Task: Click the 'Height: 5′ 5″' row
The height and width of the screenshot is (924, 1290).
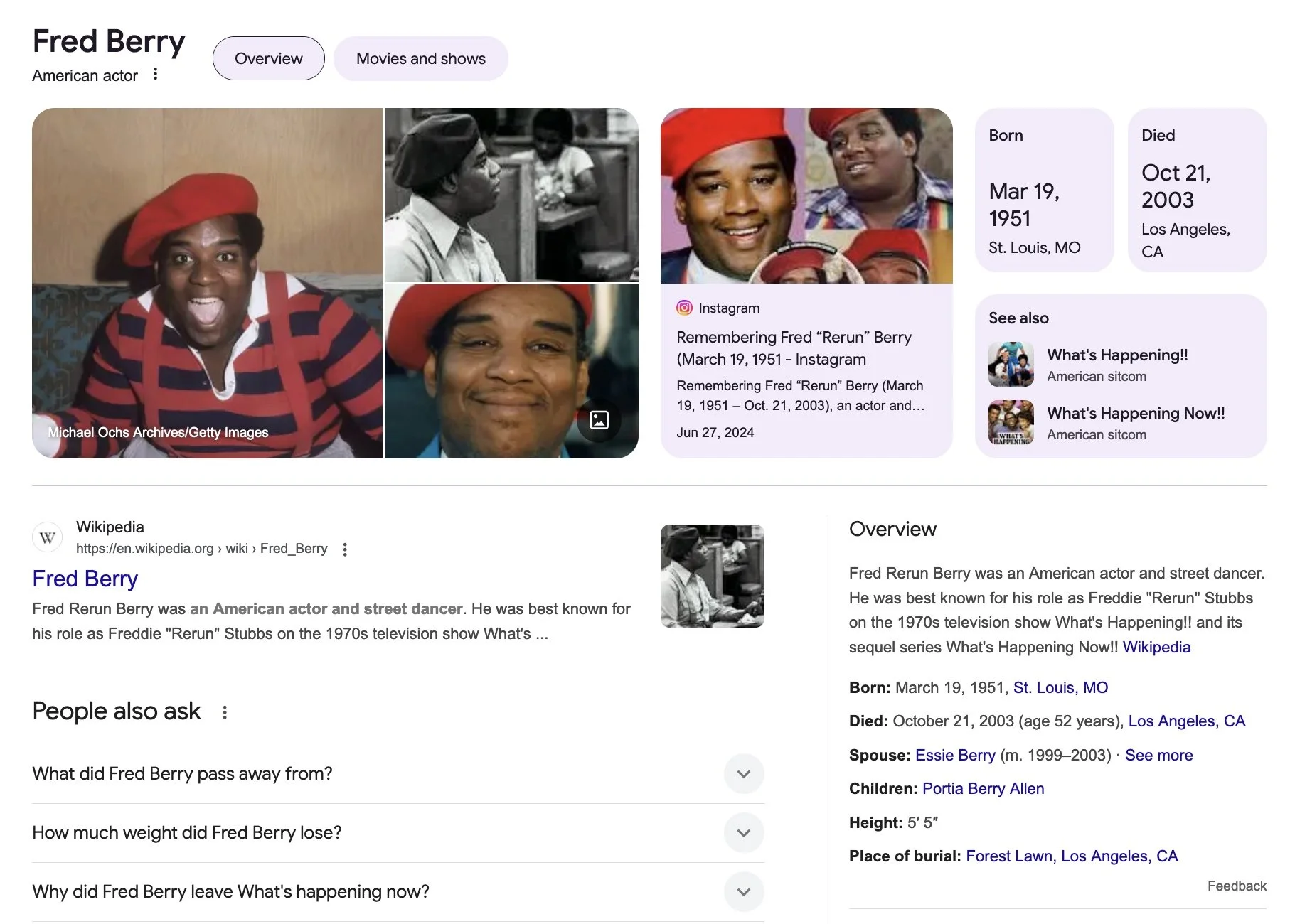Action: pos(894,822)
